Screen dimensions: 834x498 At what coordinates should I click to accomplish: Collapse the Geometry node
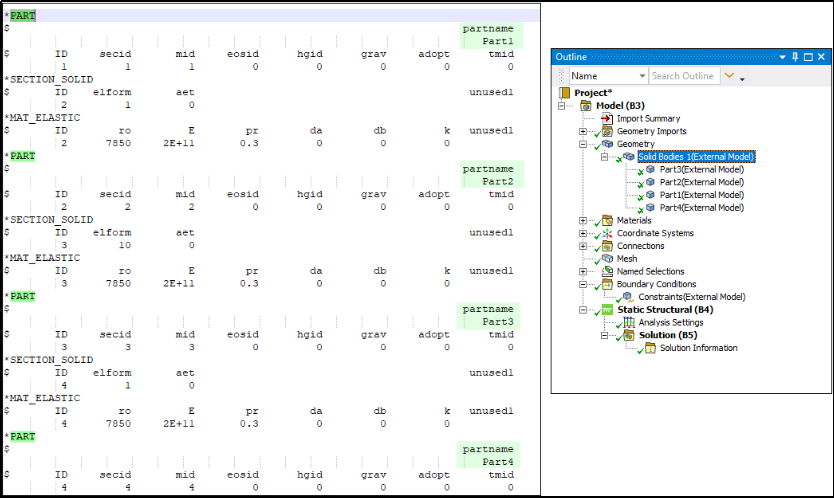(x=583, y=144)
